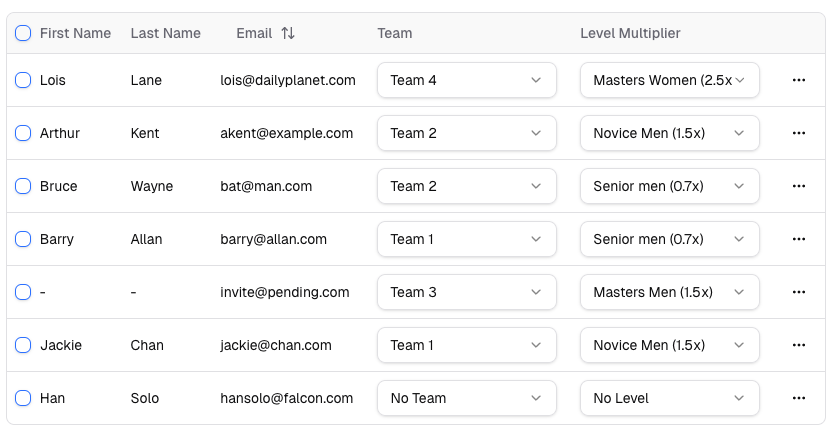
Task: Click the three-dot menu in Arthur Kent's row
Action: (798, 133)
